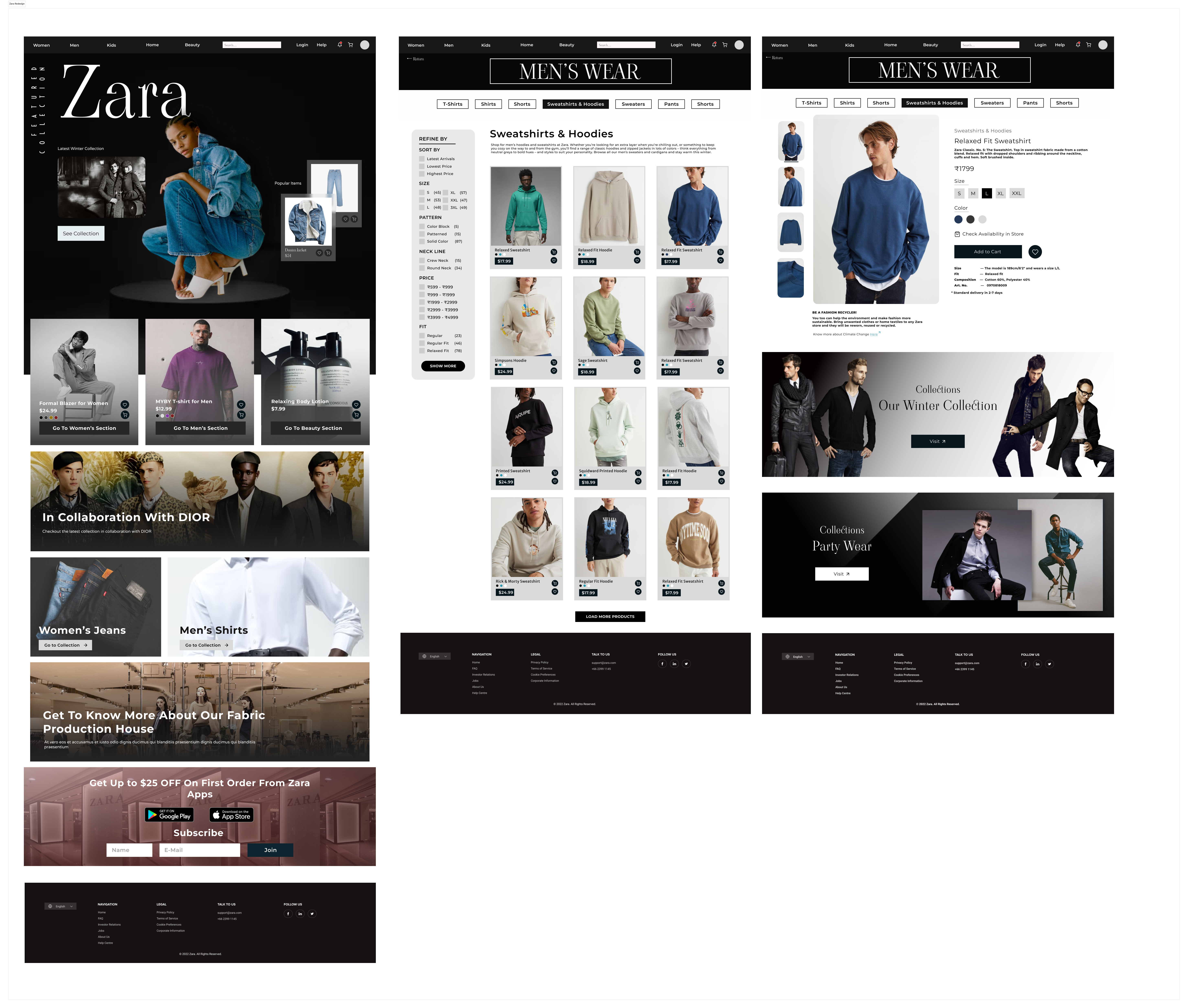Image resolution: width=1188 pixels, height=1008 pixels.
Task: Visit the Our Winter Collection banner
Action: tap(938, 441)
